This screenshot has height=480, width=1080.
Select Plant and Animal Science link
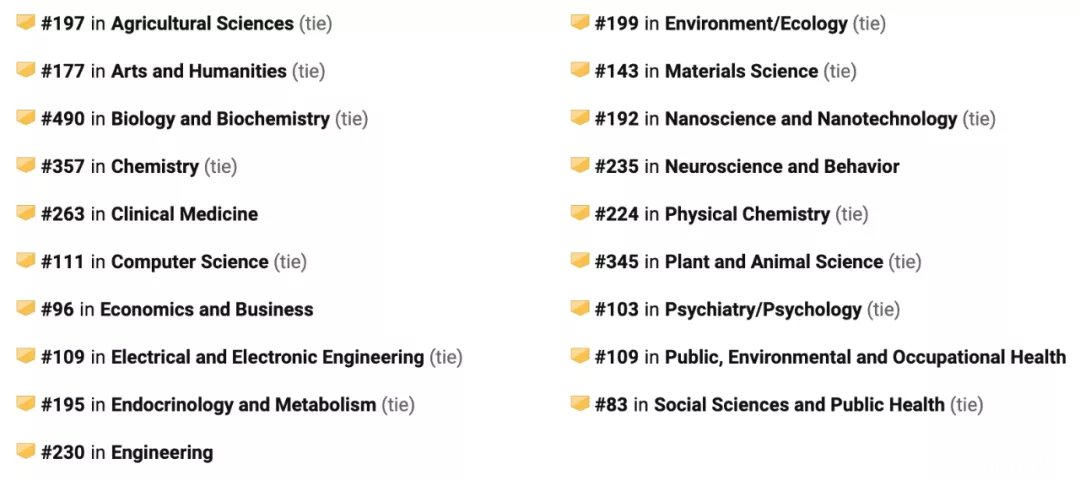pyautogui.click(x=773, y=262)
